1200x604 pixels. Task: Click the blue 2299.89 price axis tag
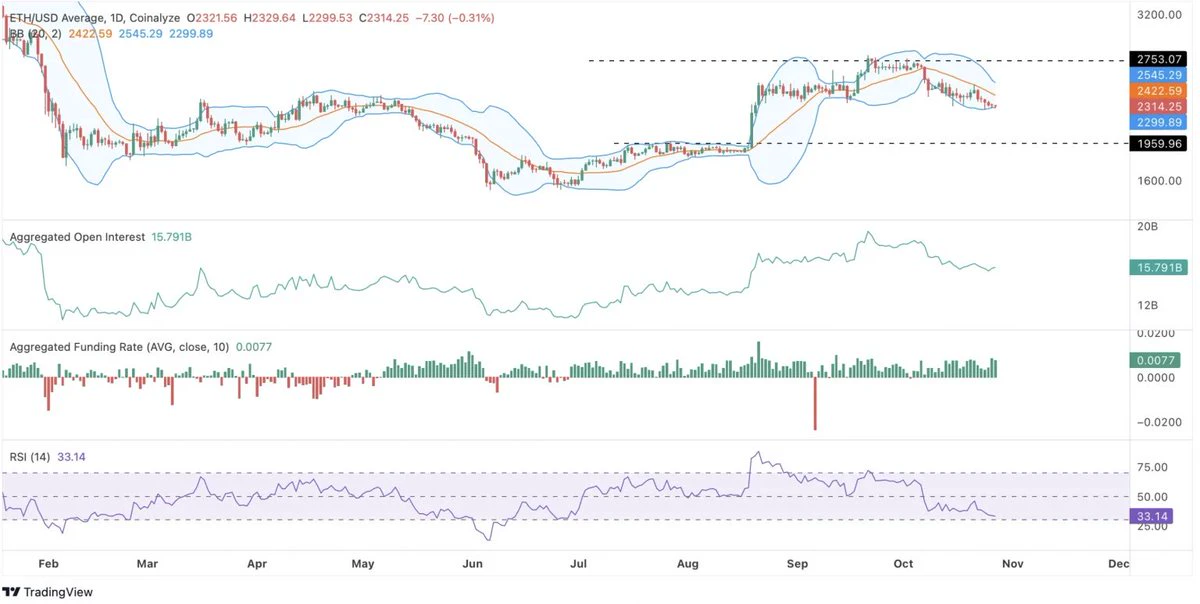pos(1159,122)
